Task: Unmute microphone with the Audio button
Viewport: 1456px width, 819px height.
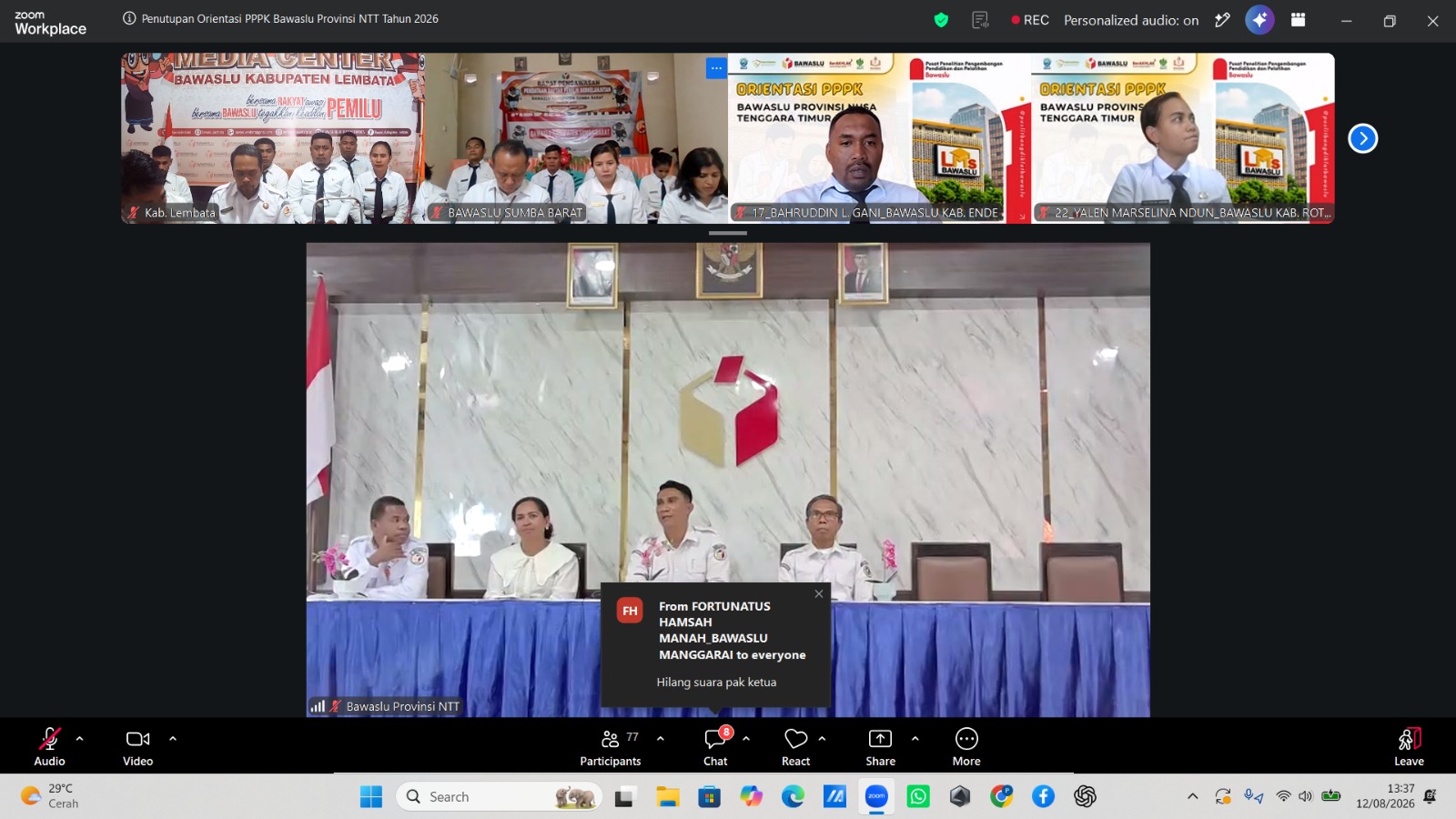Action: pyautogui.click(x=50, y=746)
